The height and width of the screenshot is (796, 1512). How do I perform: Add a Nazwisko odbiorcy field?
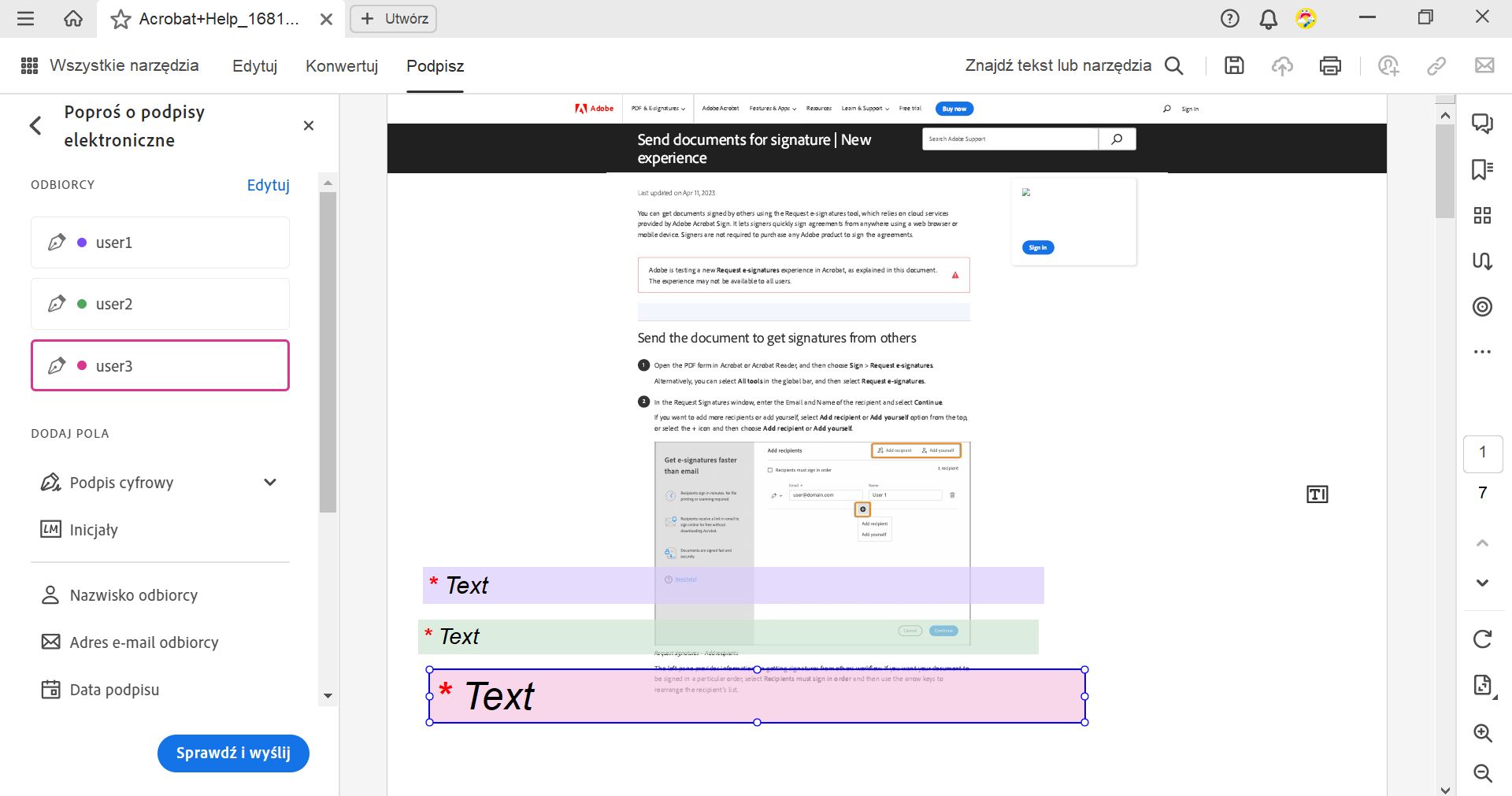tap(119, 595)
